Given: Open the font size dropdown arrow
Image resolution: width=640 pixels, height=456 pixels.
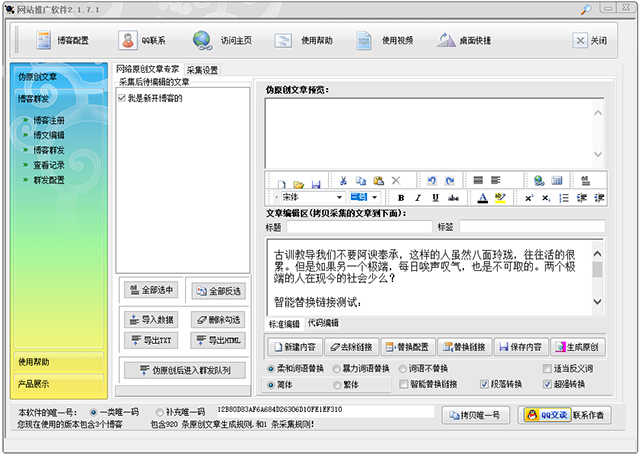Looking at the screenshot, I should 375,198.
